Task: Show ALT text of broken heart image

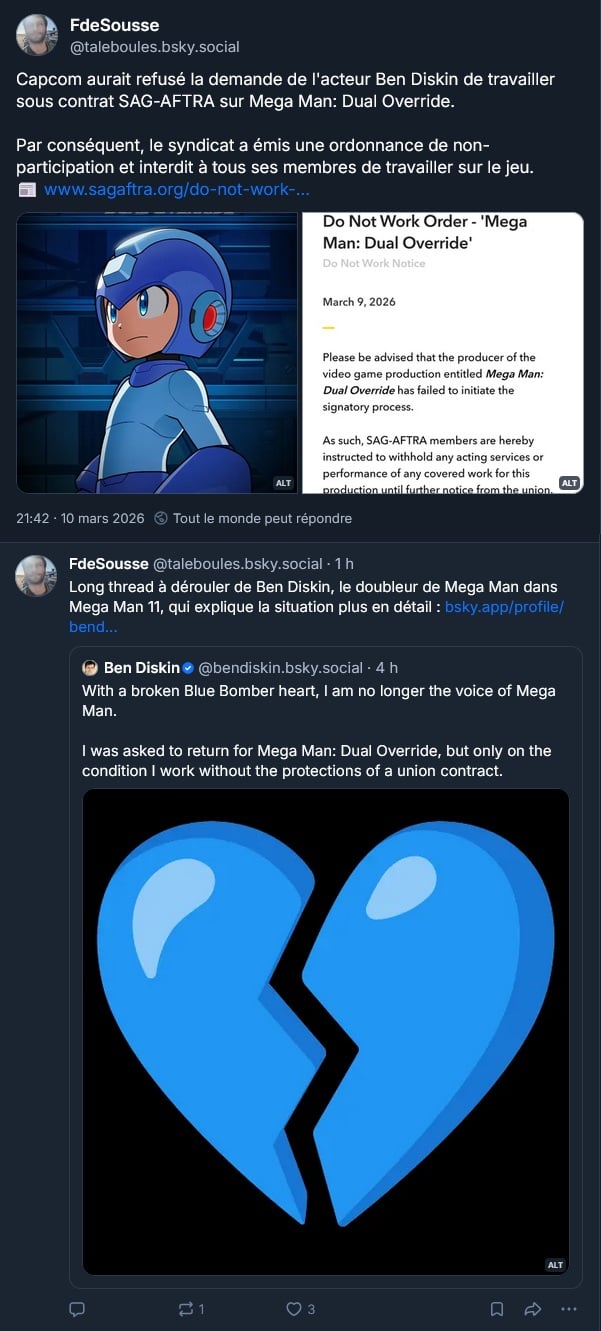Action: click(555, 1265)
